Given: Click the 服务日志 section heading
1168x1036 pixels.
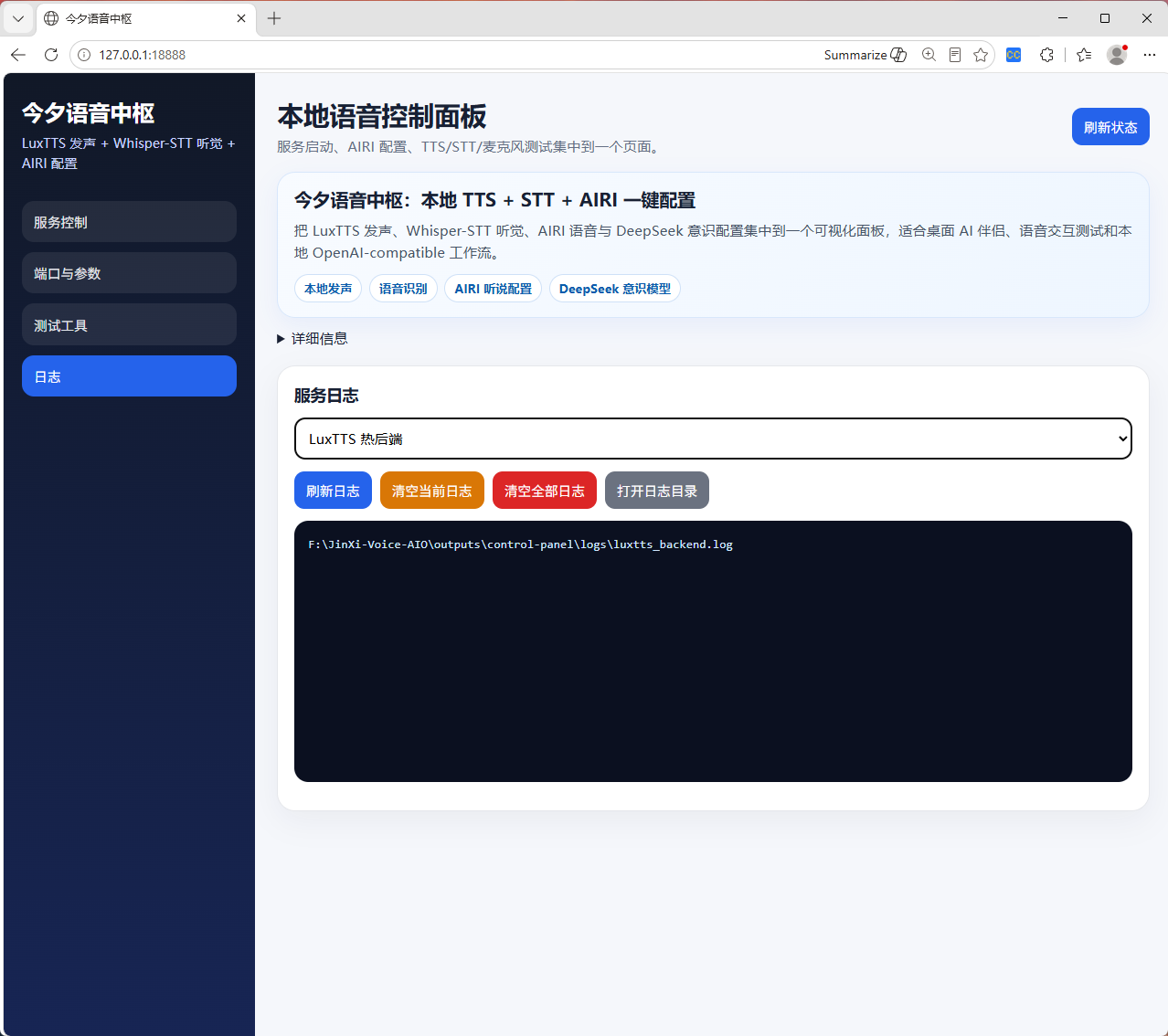Looking at the screenshot, I should (x=326, y=396).
